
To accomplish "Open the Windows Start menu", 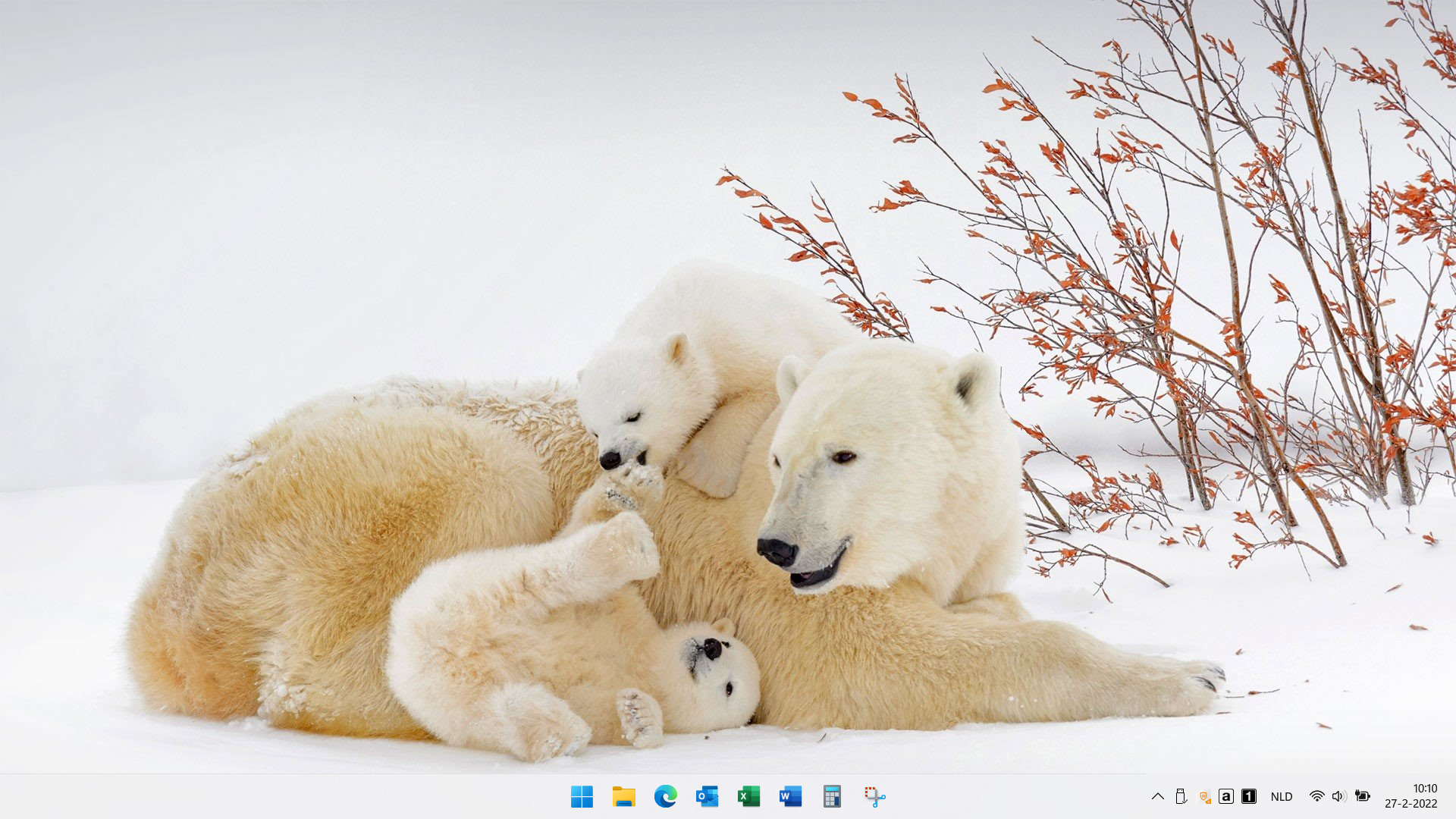I will point(582,796).
